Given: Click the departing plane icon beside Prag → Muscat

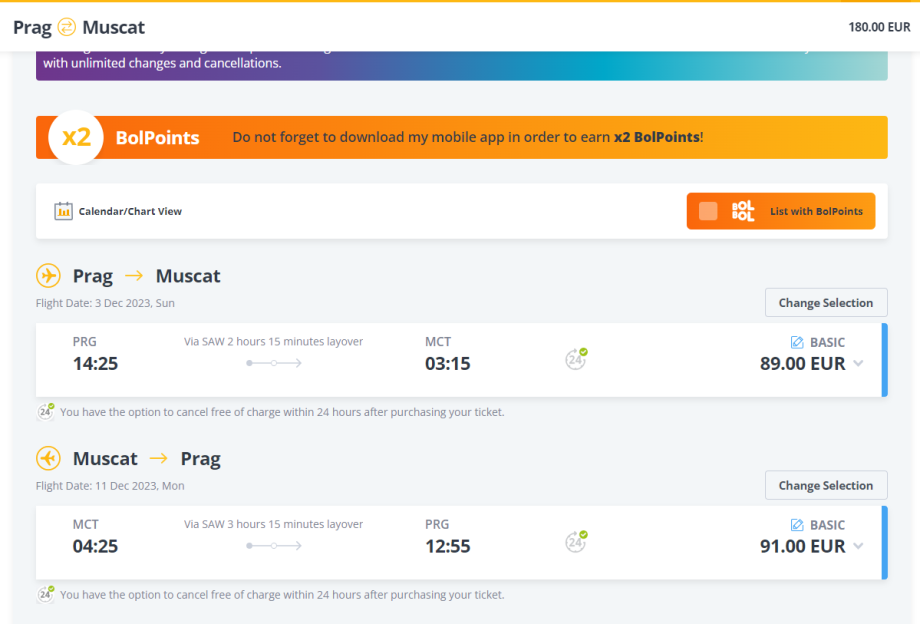Looking at the screenshot, I should 48,276.
